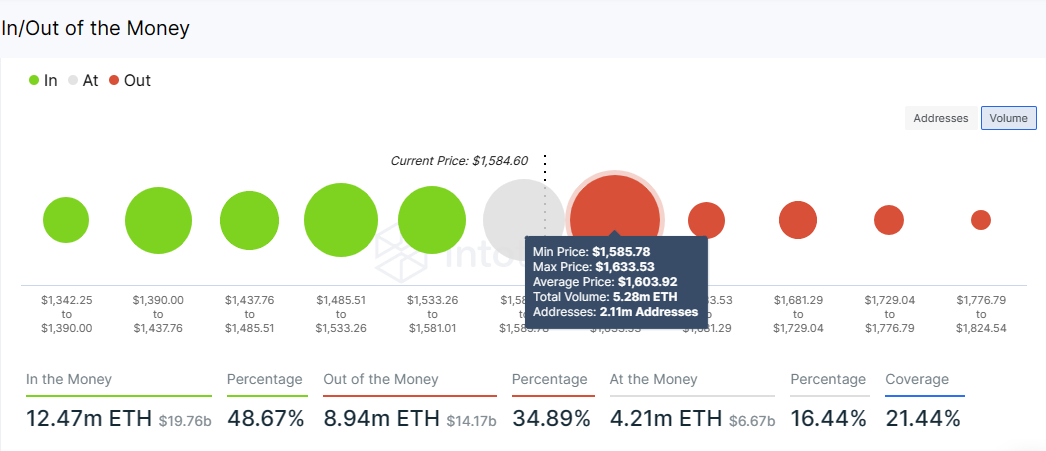Click green bubble above $1,342.25 to $1,390.00
Screen dimensions: 1046x451
coord(66,220)
